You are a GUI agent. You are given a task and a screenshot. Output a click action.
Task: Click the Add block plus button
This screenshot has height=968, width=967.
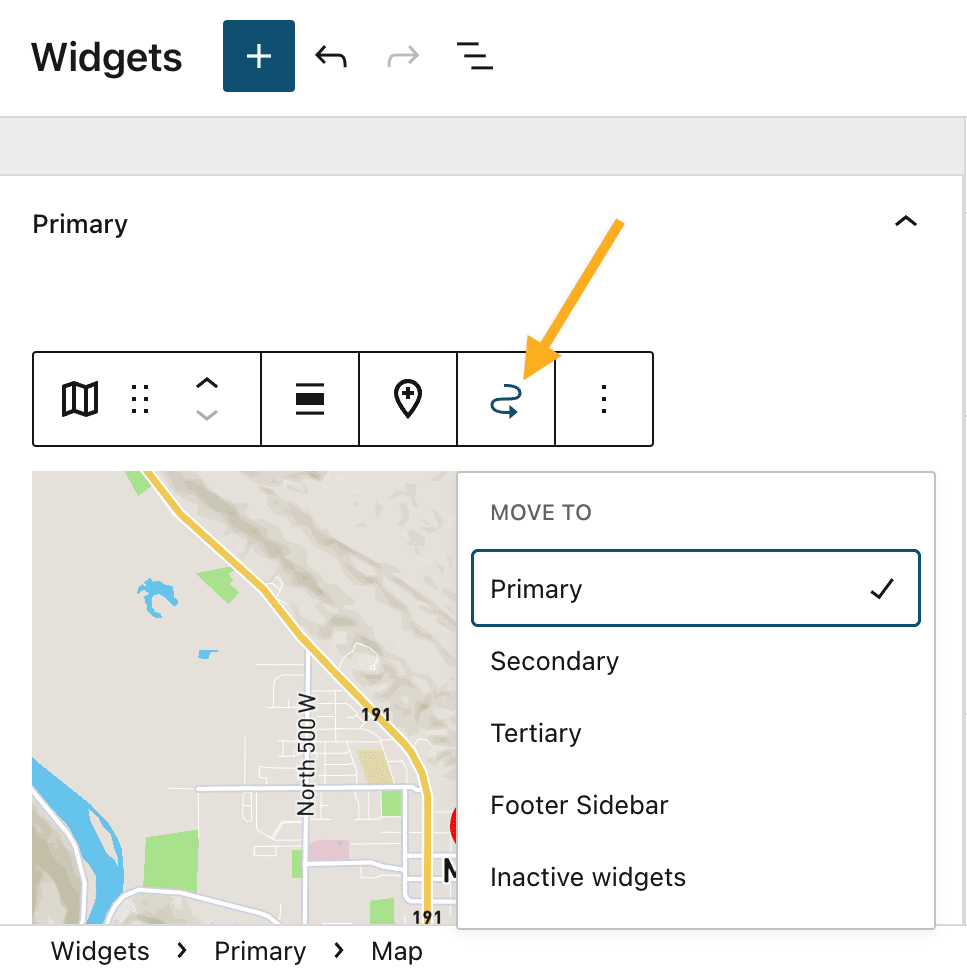click(258, 56)
